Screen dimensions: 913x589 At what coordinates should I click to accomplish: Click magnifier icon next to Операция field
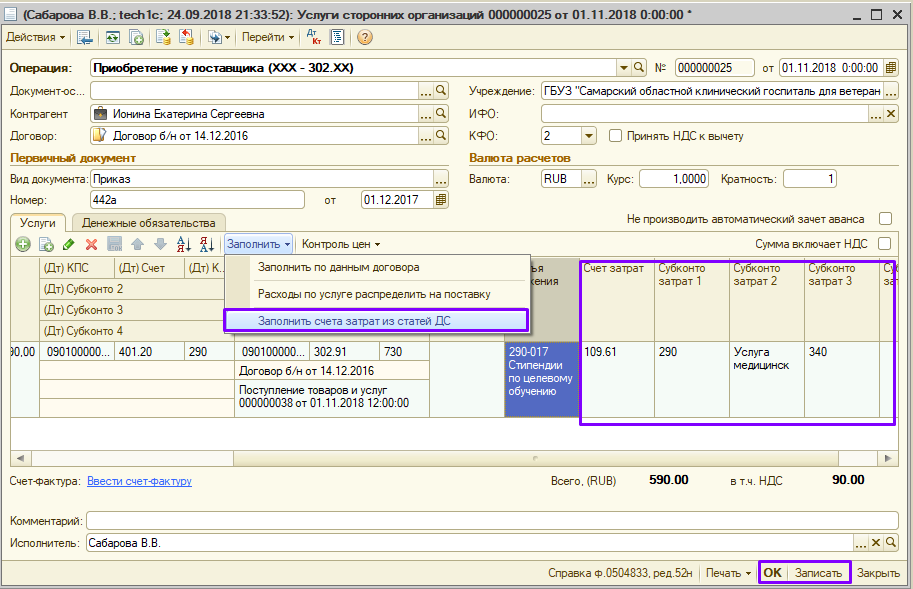click(639, 68)
